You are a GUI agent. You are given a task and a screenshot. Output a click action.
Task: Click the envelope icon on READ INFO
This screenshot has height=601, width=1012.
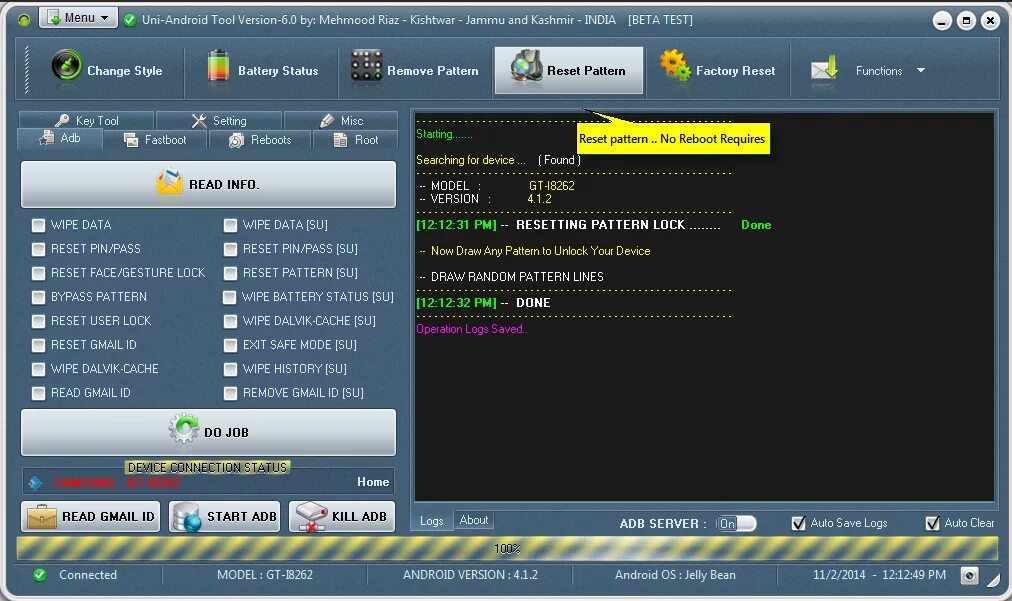pyautogui.click(x=170, y=182)
